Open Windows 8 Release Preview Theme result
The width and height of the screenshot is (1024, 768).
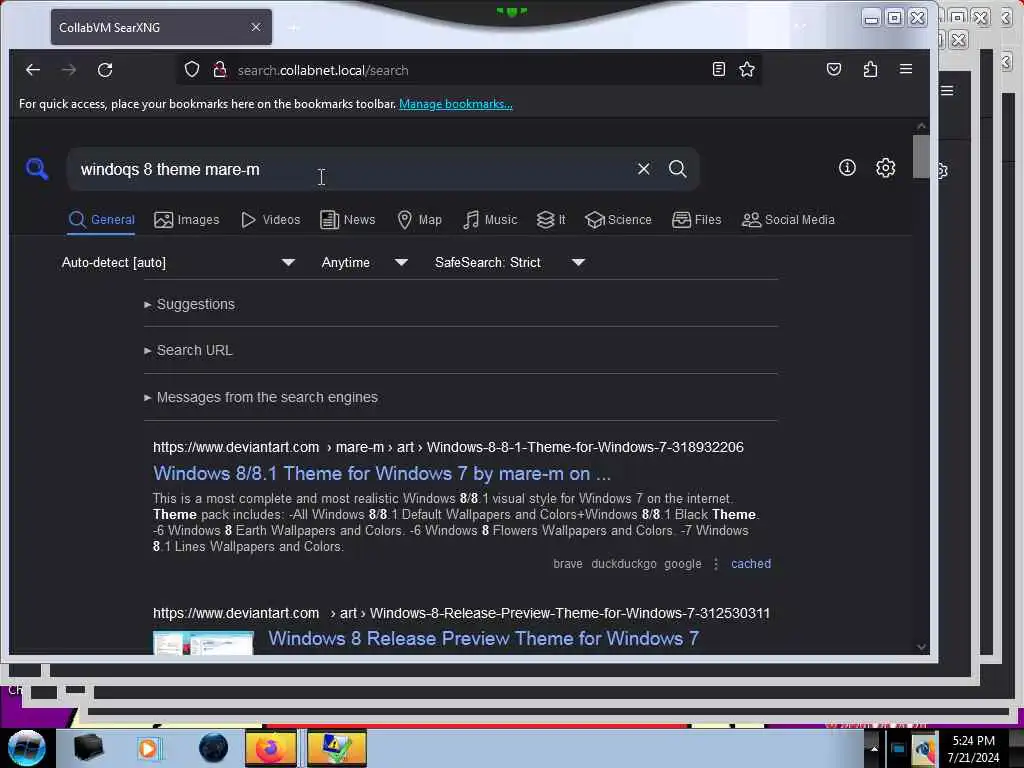pos(483,639)
